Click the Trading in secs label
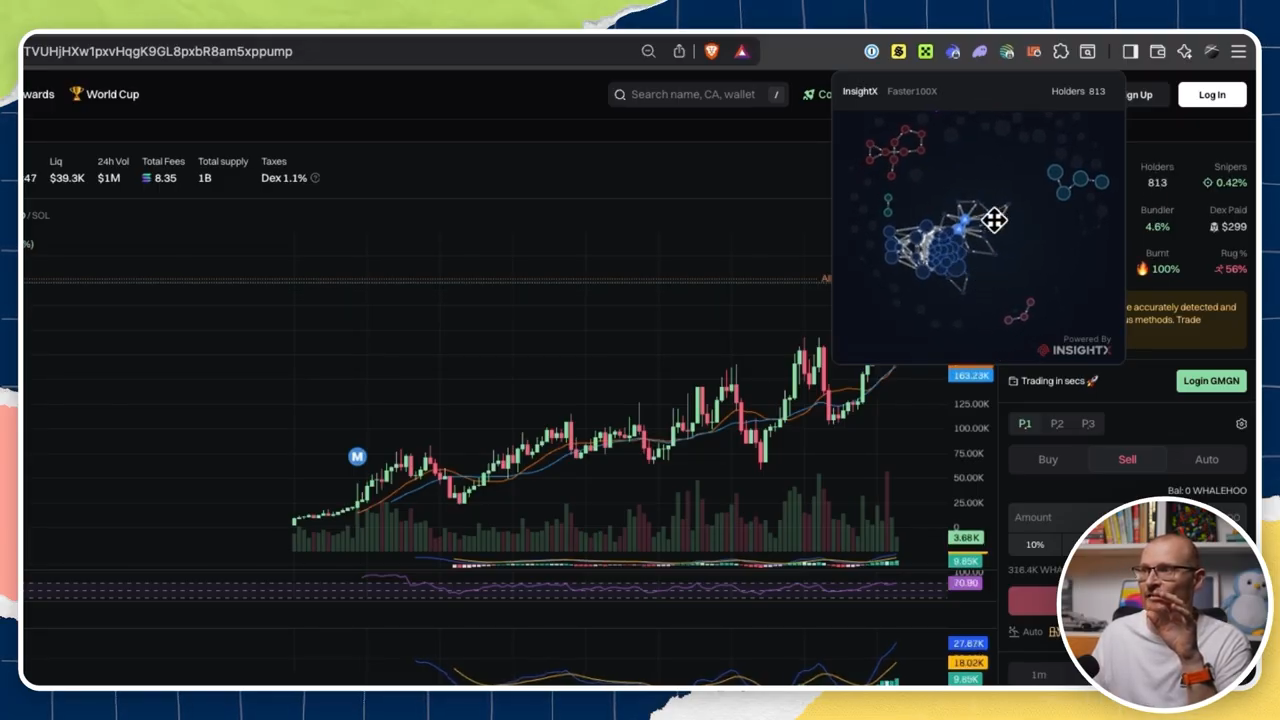Image resolution: width=1280 pixels, height=720 pixels. point(1053,381)
